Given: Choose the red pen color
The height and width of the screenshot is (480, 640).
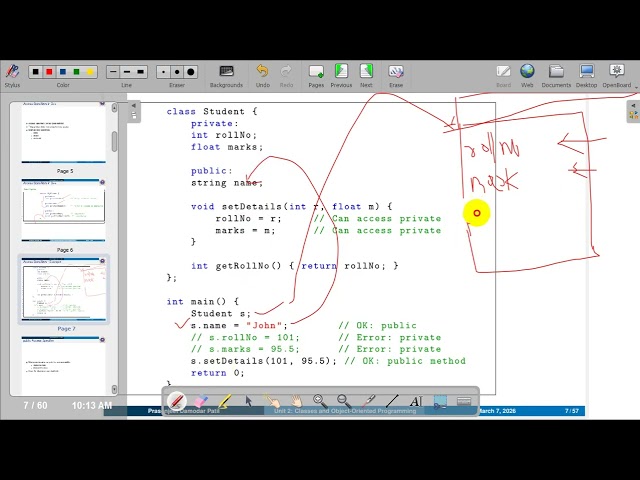Looking at the screenshot, I should (x=49, y=72).
